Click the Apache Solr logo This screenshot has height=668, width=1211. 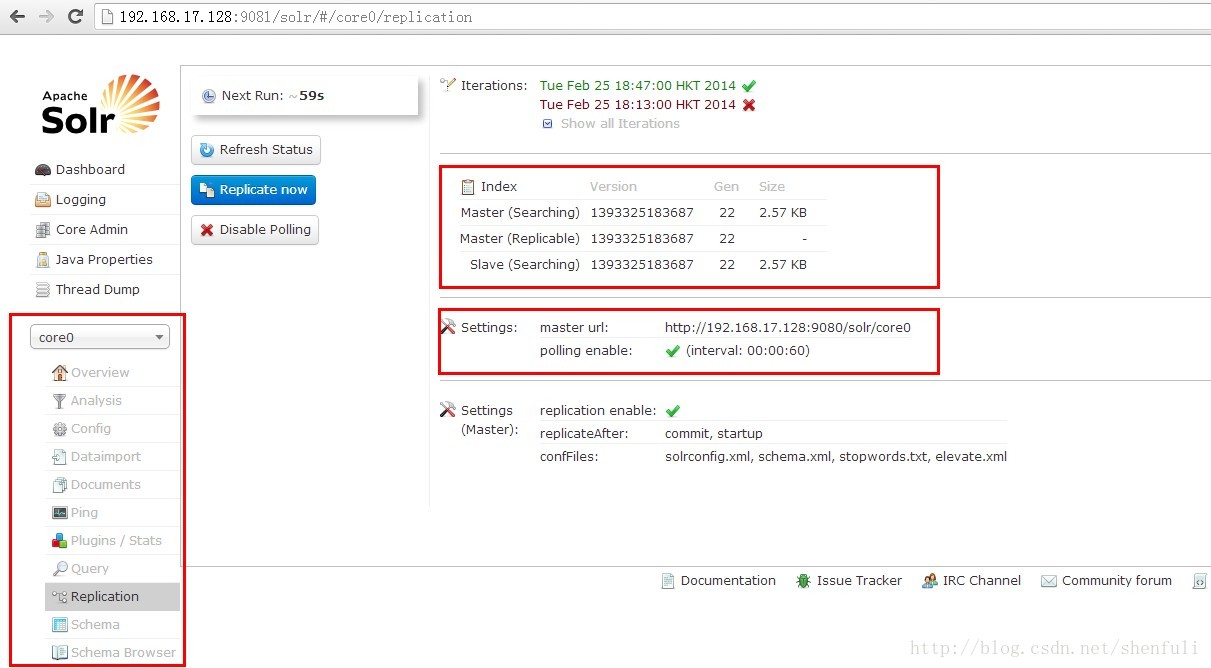[100, 104]
